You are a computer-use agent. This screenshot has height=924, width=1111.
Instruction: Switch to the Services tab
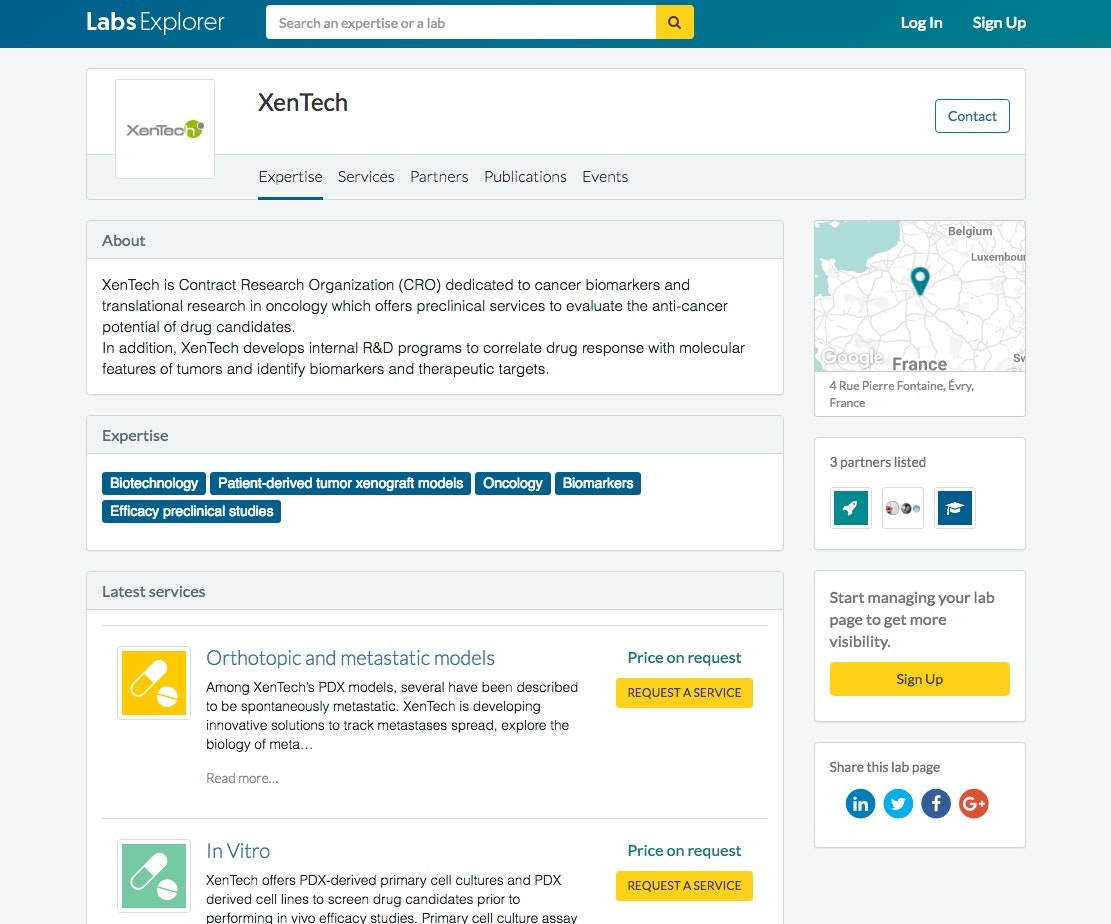(366, 176)
